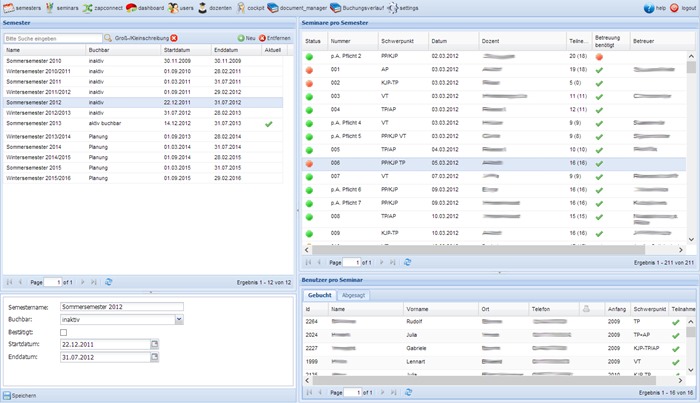Open the cockpit module
Screen dimensions: 700x403
(x=250, y=8)
